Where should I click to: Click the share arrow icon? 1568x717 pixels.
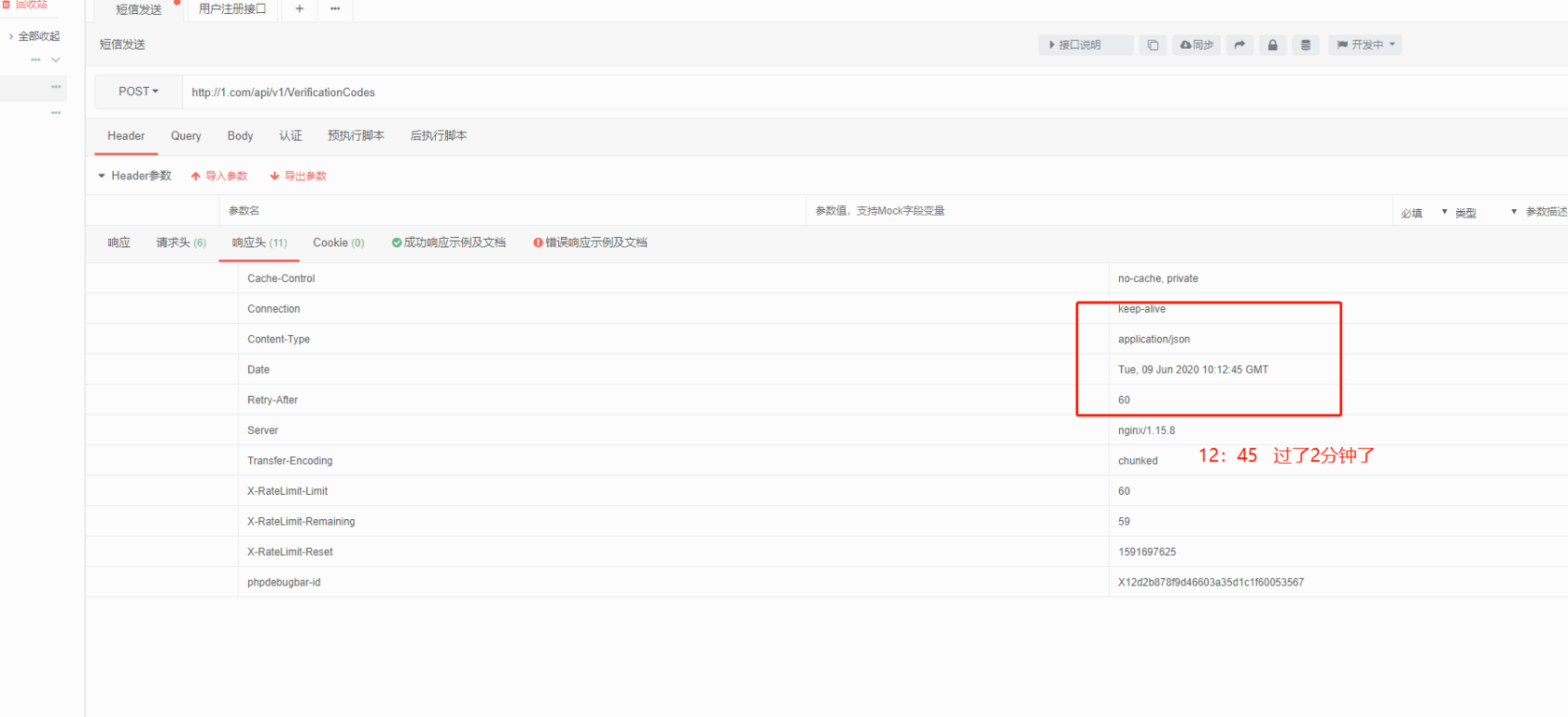click(x=1239, y=45)
